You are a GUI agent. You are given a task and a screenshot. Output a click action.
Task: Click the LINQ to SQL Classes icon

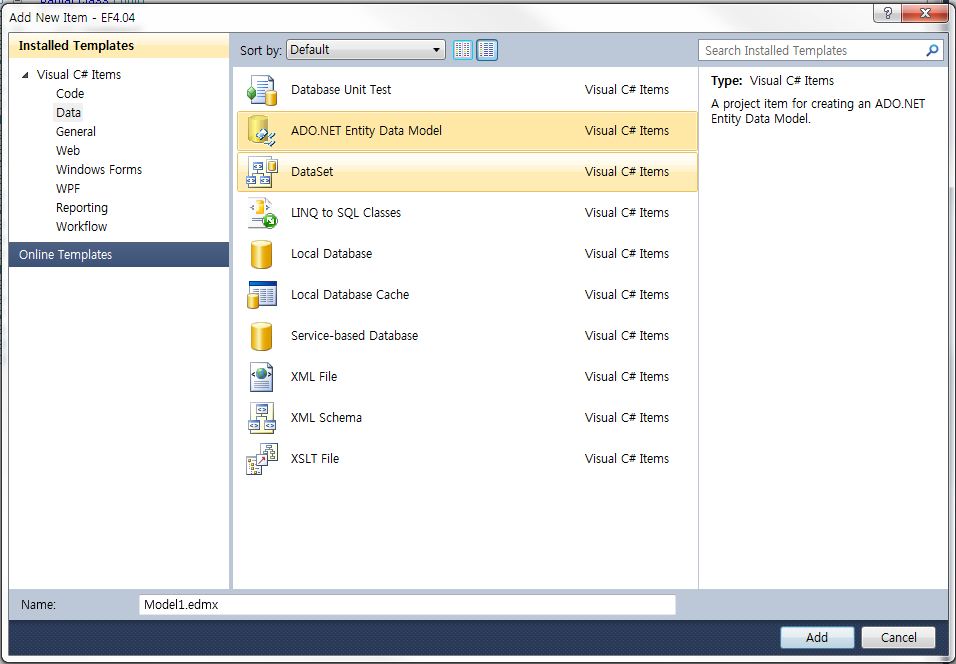262,213
